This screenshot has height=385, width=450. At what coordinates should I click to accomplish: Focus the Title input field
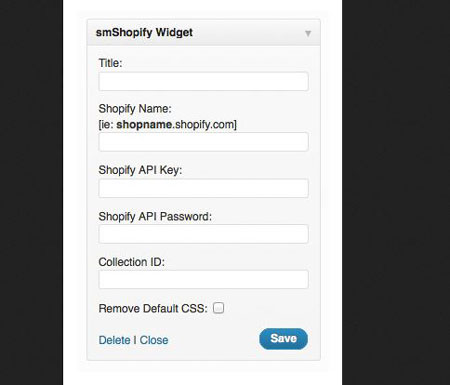pyautogui.click(x=203, y=81)
